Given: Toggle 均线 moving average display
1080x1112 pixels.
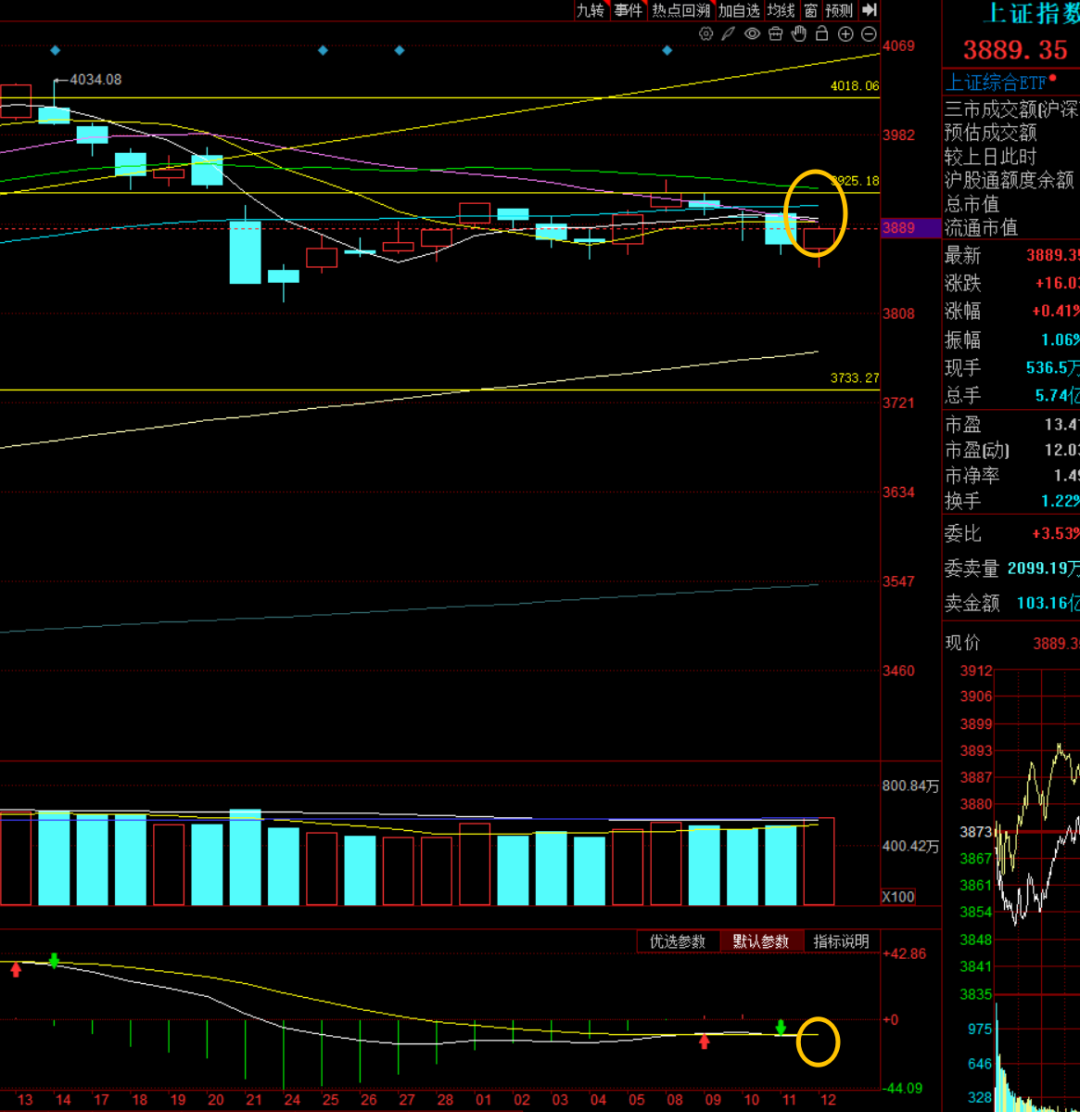Looking at the screenshot, I should pos(781,10).
